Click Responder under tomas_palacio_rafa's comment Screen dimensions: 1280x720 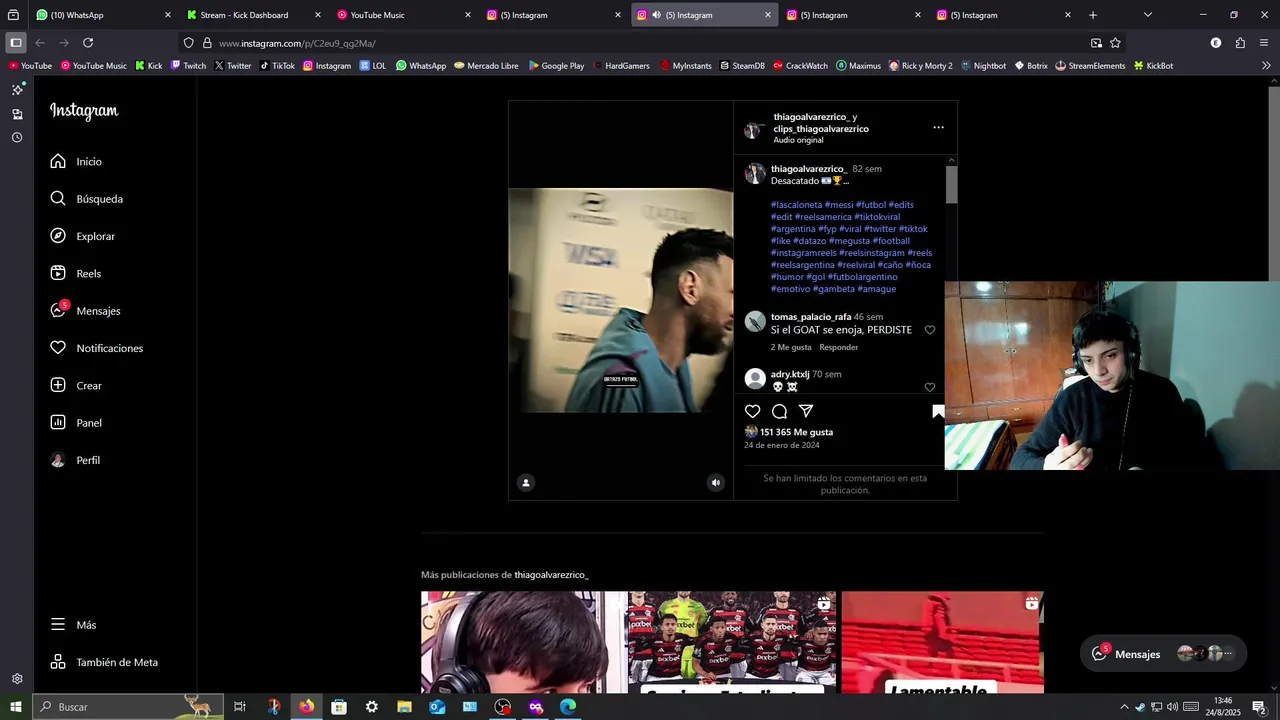pyautogui.click(x=838, y=347)
